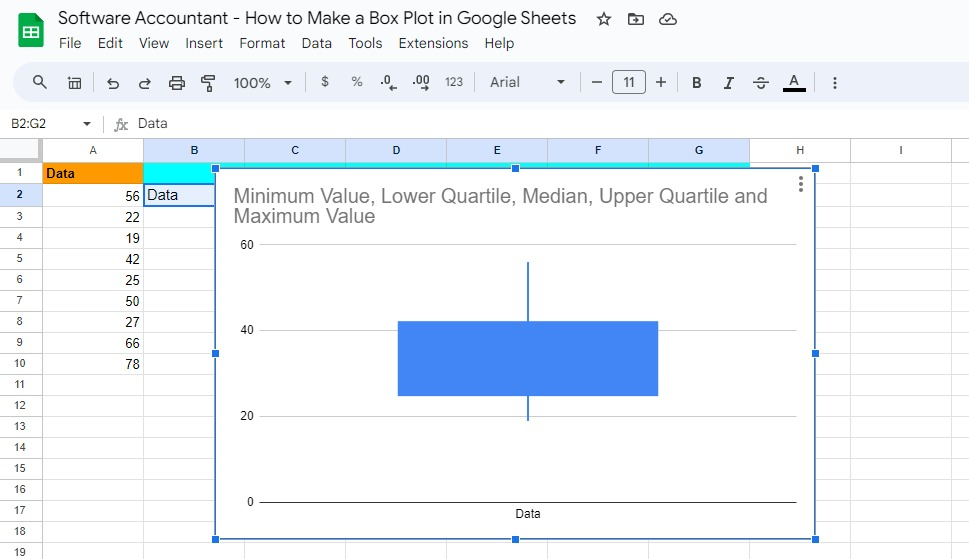The image size is (969, 559).
Task: Click the font size field showing 11
Action: pyautogui.click(x=628, y=82)
